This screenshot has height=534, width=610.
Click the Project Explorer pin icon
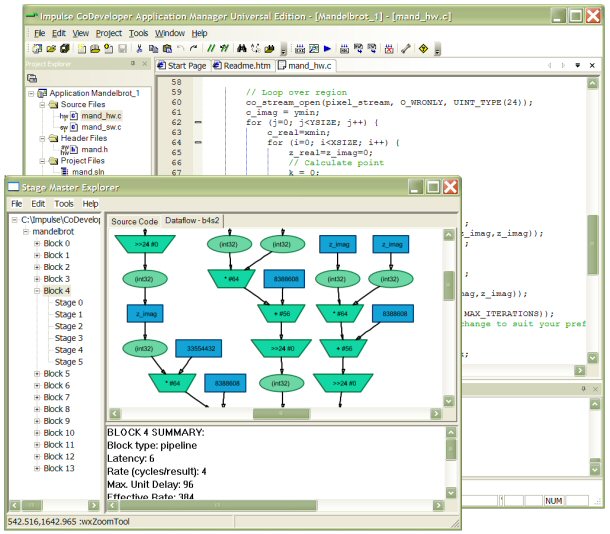tap(133, 63)
